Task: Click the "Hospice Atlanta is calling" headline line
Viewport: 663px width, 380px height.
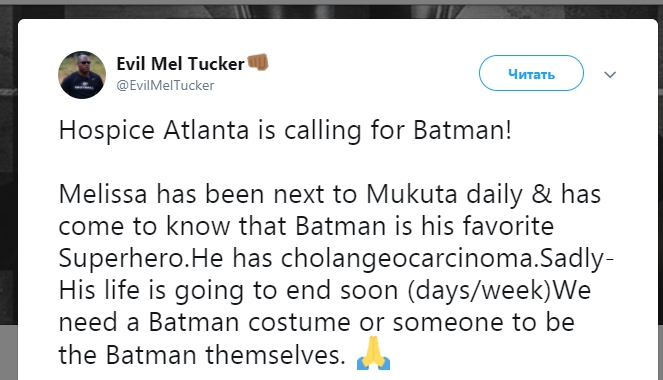Action: click(x=285, y=130)
